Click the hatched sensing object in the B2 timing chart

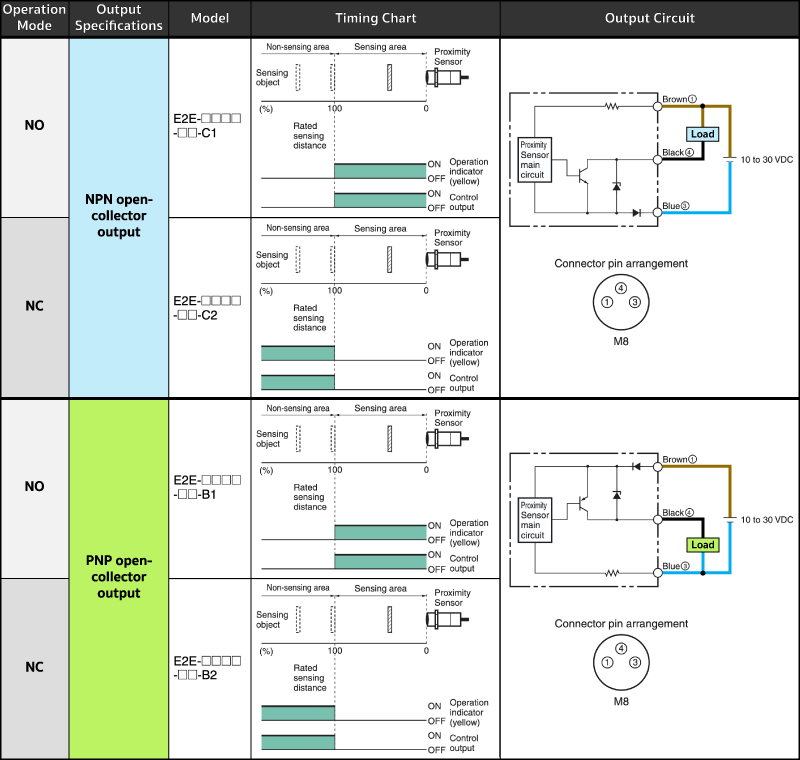389,619
